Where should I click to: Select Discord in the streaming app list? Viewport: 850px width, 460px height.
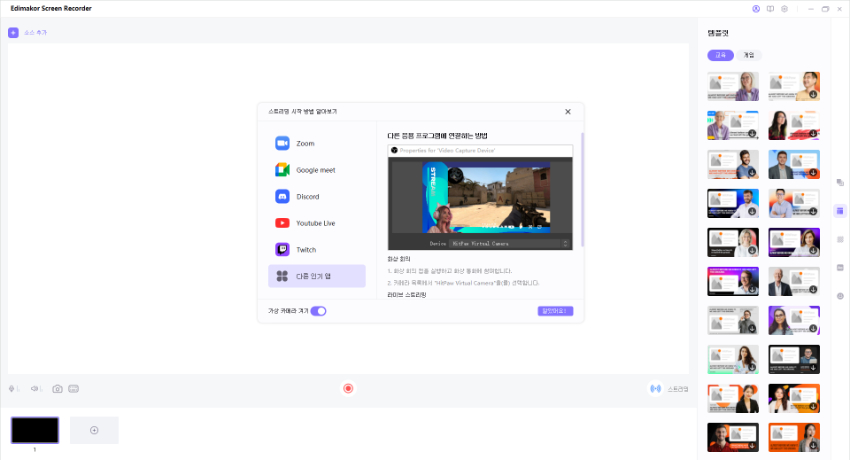click(317, 196)
